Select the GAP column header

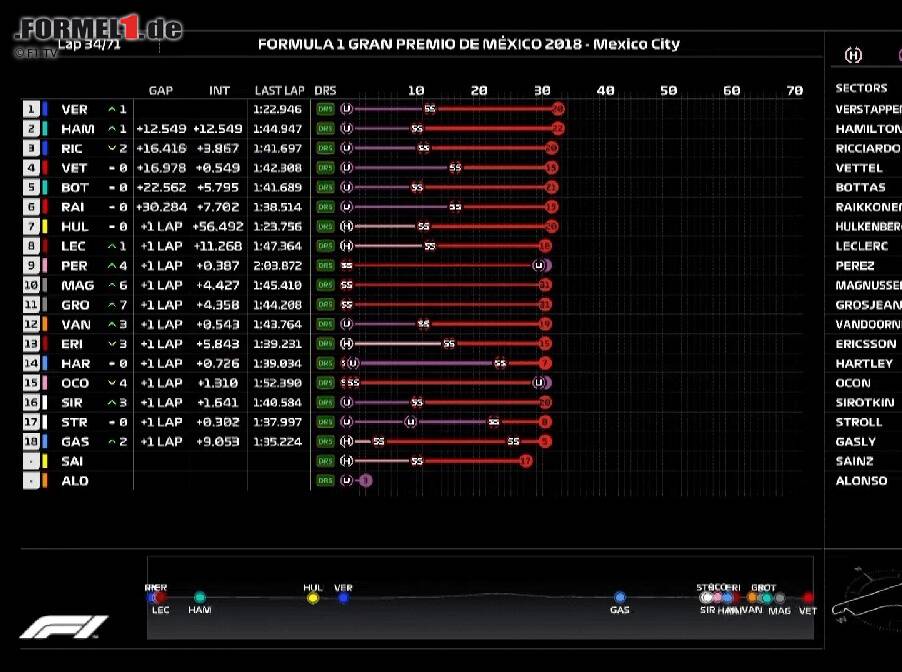pyautogui.click(x=160, y=90)
